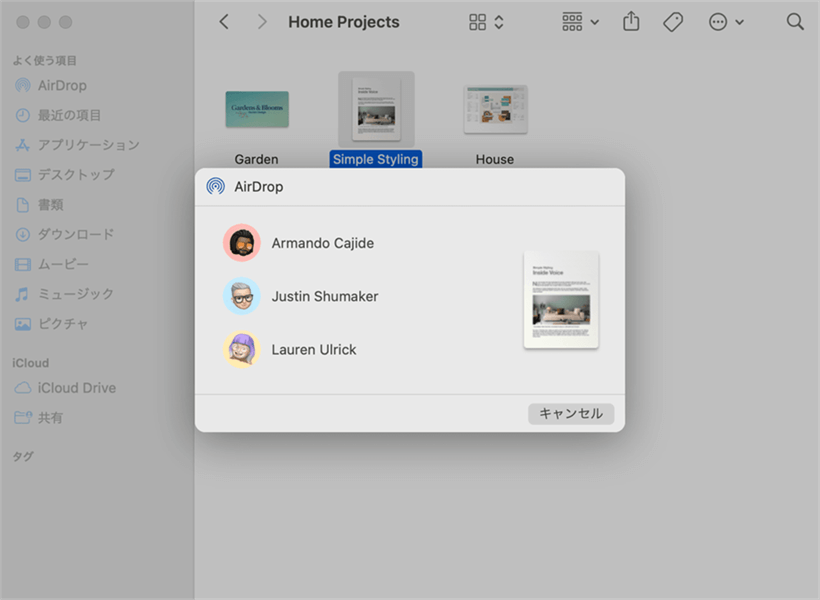820x600 pixels.
Task: Open ダウンロード folder in sidebar
Action: click(76, 234)
